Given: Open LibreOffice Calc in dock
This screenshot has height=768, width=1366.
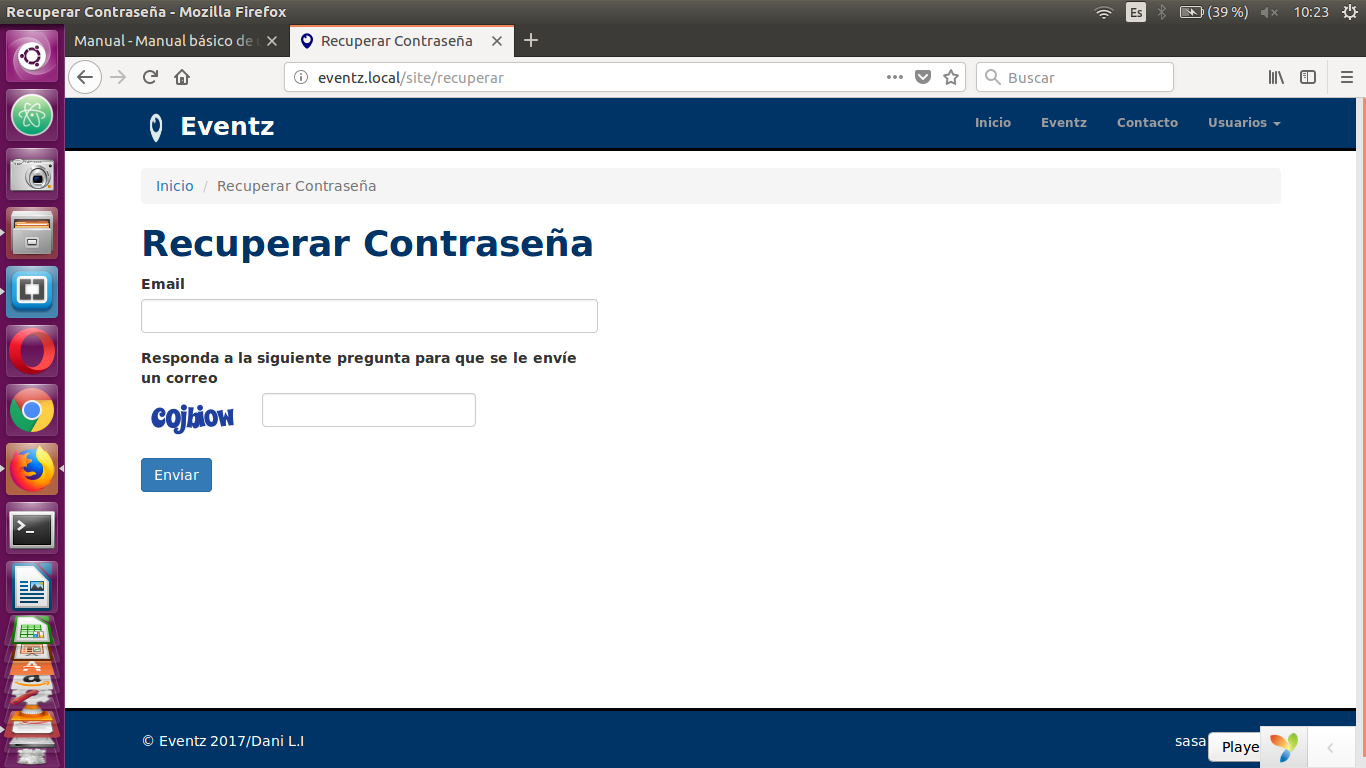Looking at the screenshot, I should click(x=33, y=631).
